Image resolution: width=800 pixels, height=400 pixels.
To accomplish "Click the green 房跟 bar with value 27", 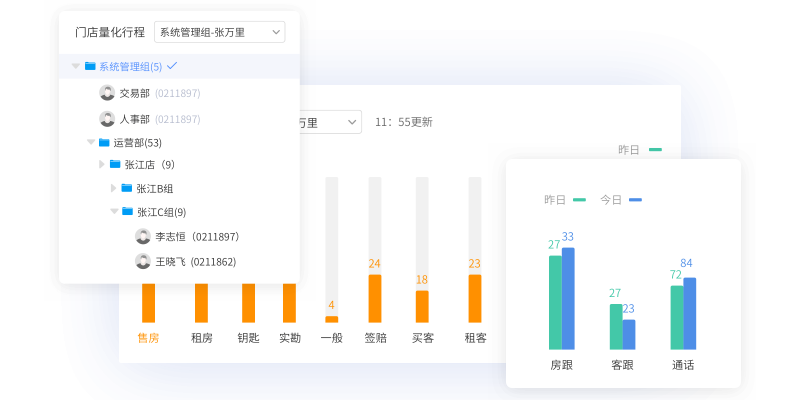I will pyautogui.click(x=555, y=303).
